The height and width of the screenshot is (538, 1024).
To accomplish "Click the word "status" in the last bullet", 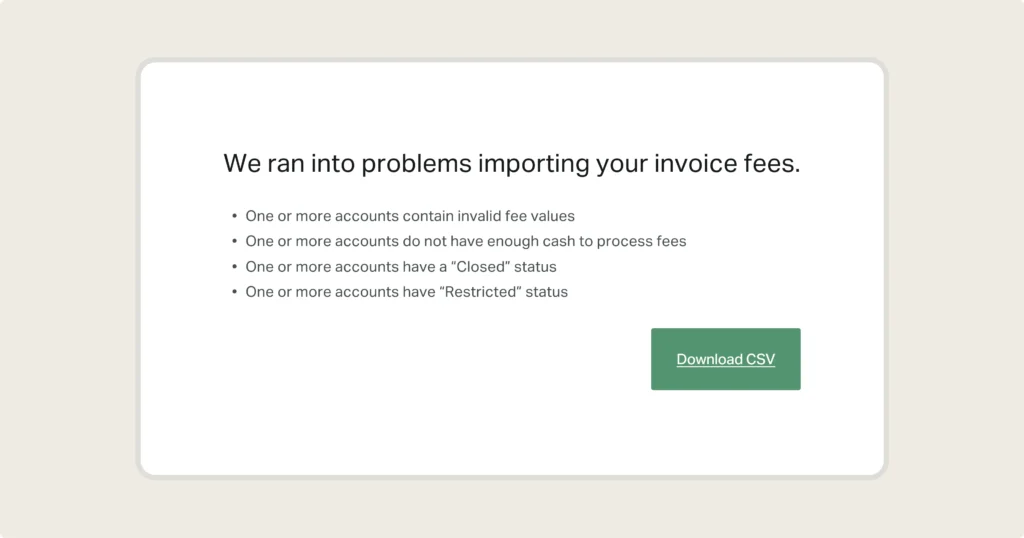I will [546, 292].
